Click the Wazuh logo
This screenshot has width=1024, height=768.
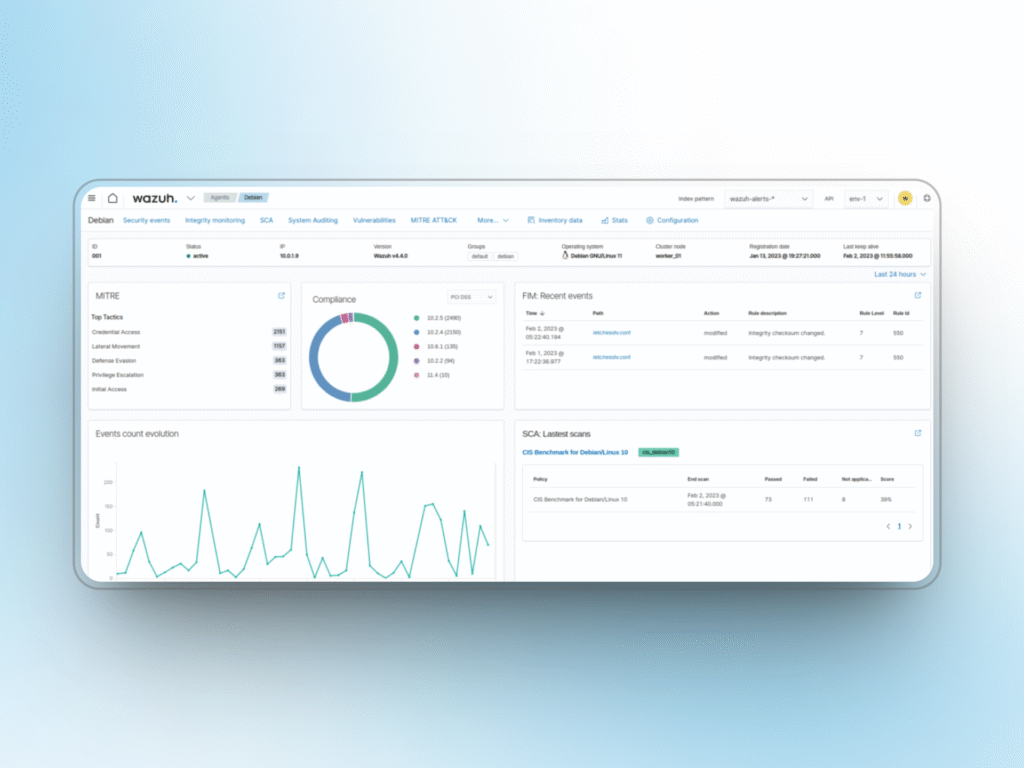click(x=155, y=198)
